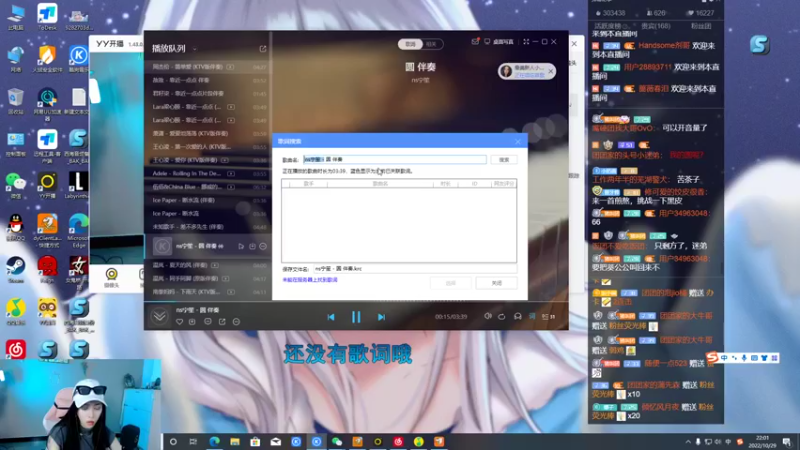Open Task View on the taskbar
The height and width of the screenshot is (450, 800).
click(x=193, y=442)
